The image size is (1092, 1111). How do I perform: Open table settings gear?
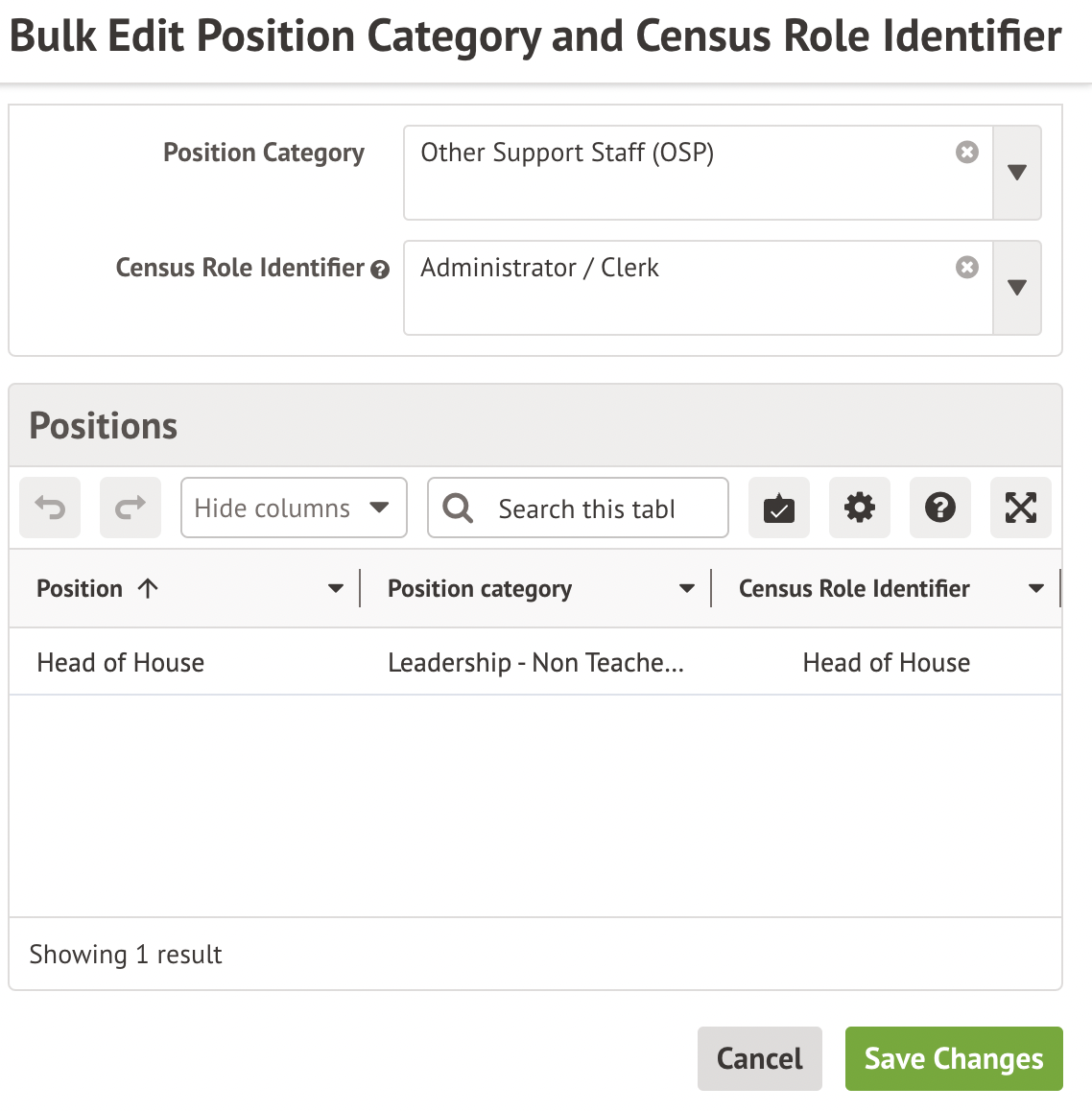[x=860, y=508]
